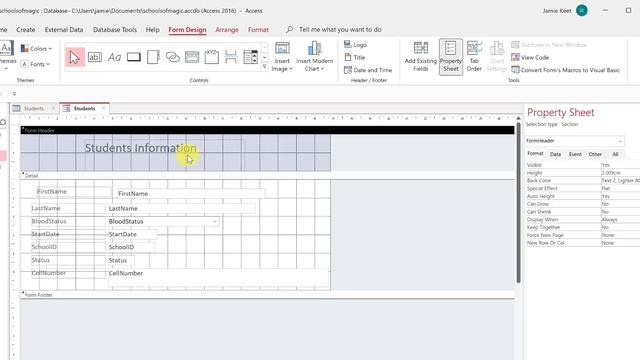Select the Form Footer section bar
The image size is (640, 360).
pyautogui.click(x=267, y=295)
